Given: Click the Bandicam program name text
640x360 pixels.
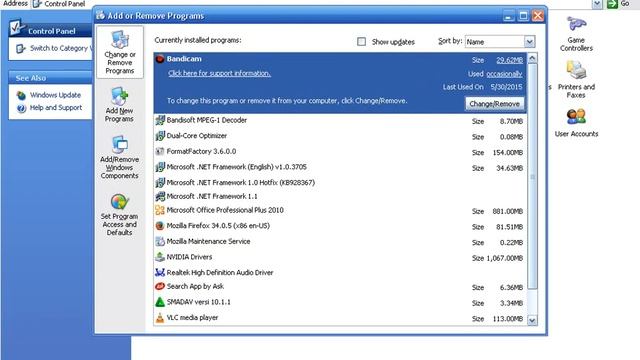Looking at the screenshot, I should (184, 59).
